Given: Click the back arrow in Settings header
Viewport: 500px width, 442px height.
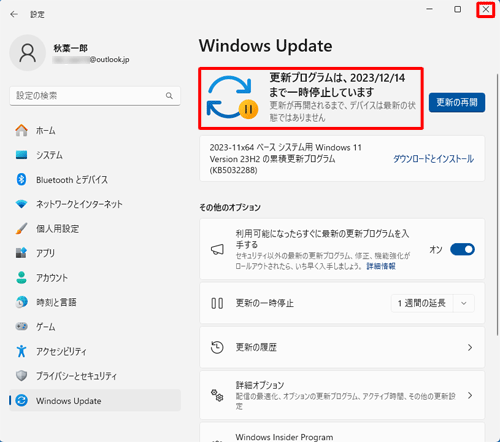Looking at the screenshot, I should coord(14,14).
